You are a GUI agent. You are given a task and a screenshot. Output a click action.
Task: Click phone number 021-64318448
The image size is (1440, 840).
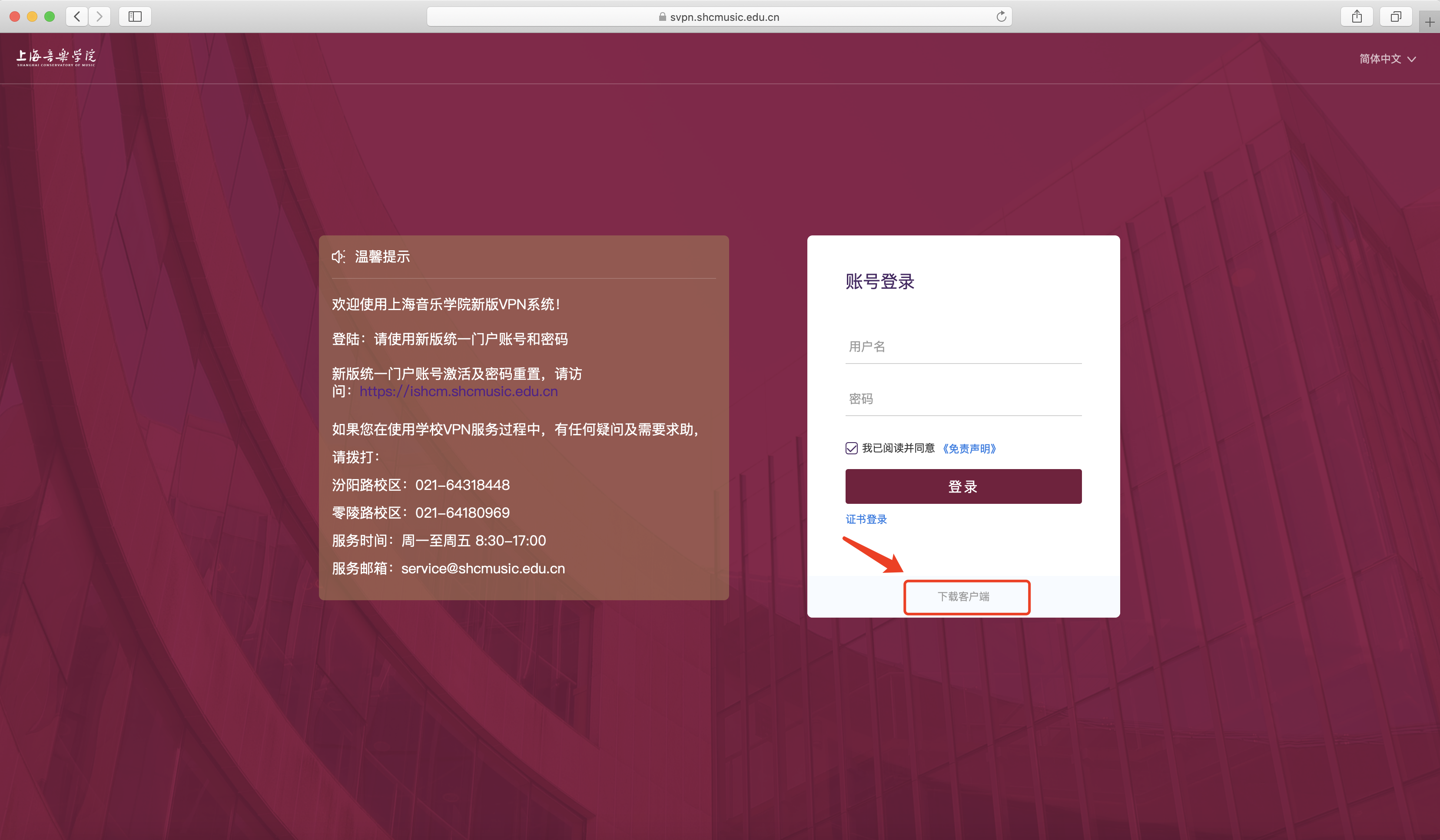[x=462, y=485]
